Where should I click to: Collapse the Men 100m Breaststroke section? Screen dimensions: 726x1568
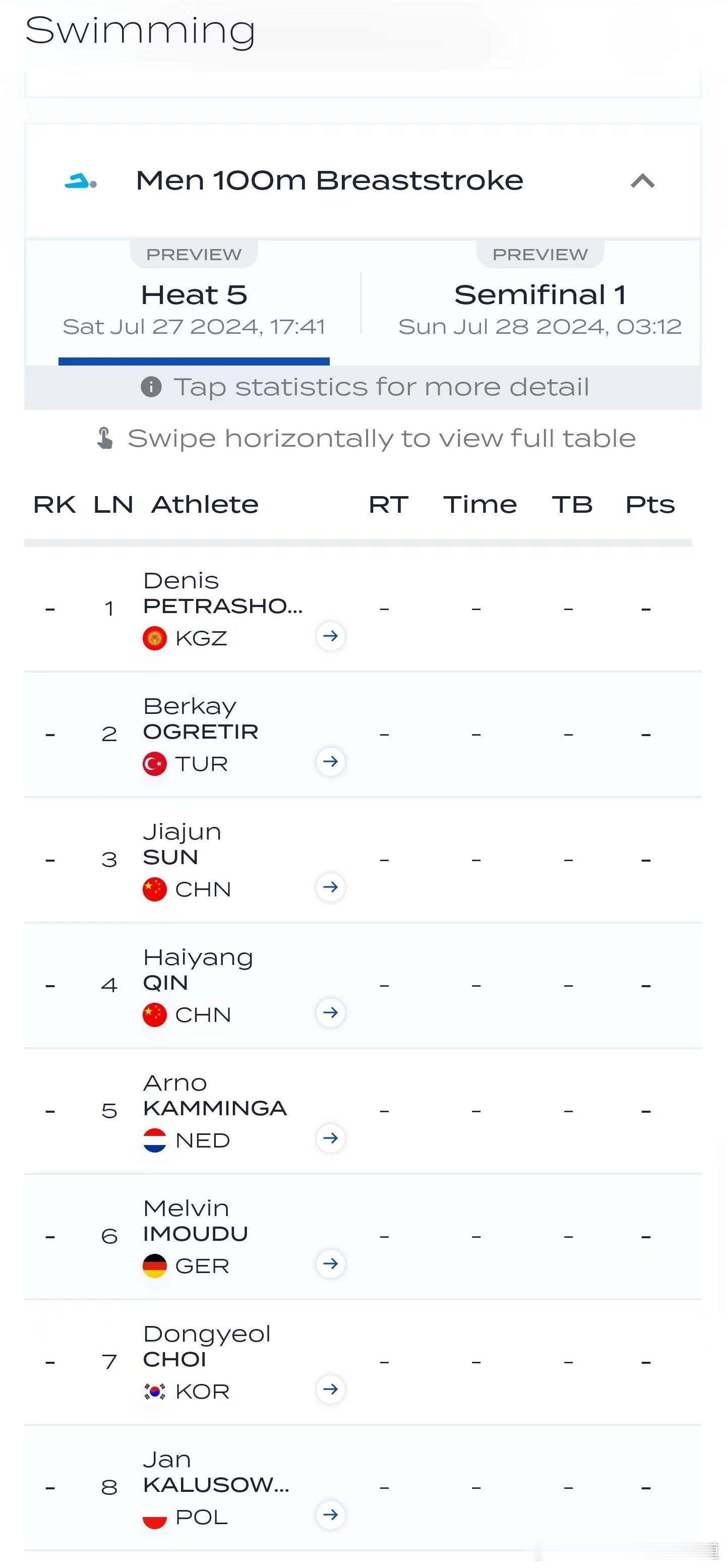(x=643, y=181)
